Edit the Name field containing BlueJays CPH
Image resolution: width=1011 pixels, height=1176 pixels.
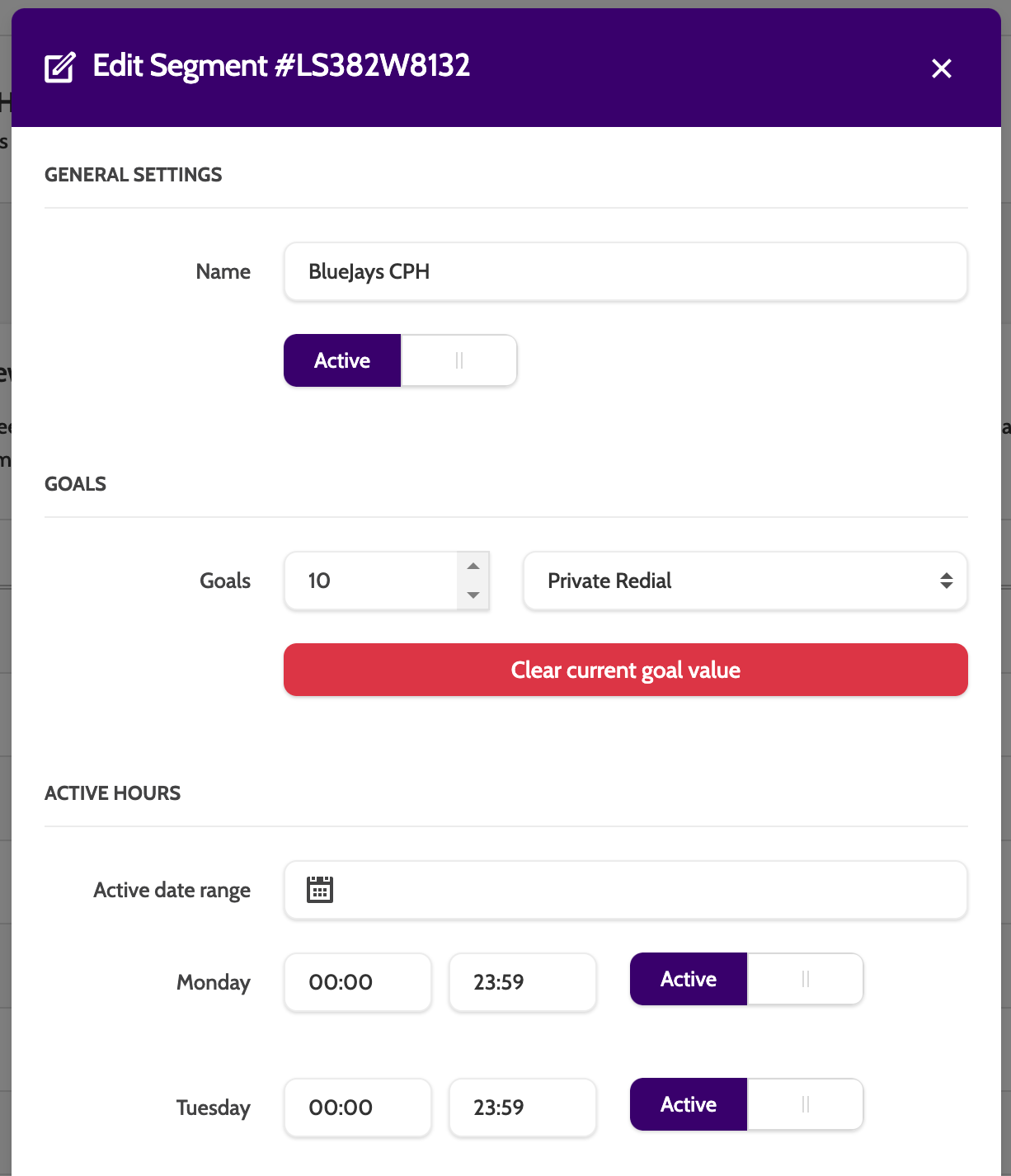(x=625, y=271)
